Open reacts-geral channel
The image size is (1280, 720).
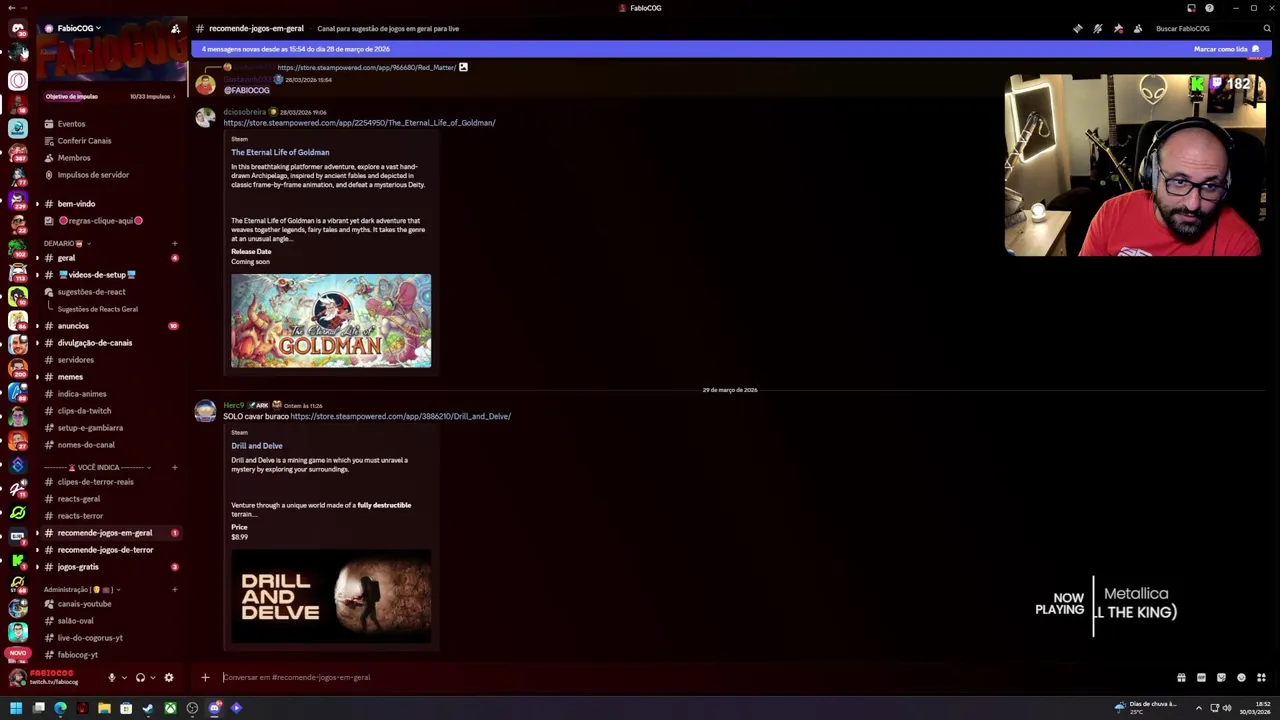click(x=78, y=499)
